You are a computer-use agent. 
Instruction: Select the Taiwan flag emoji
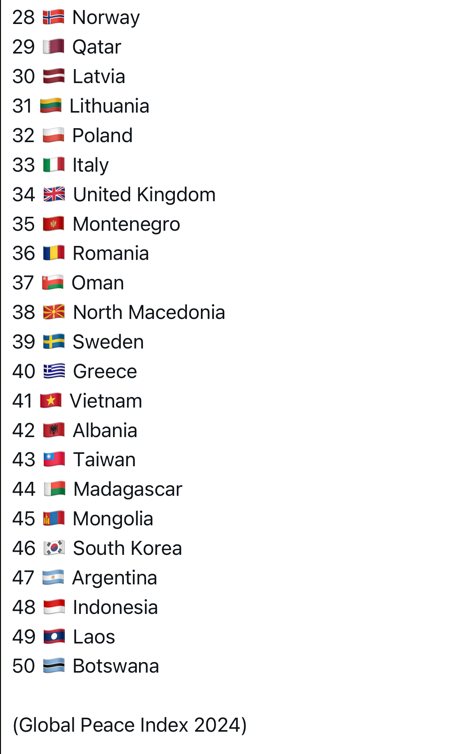coord(54,460)
